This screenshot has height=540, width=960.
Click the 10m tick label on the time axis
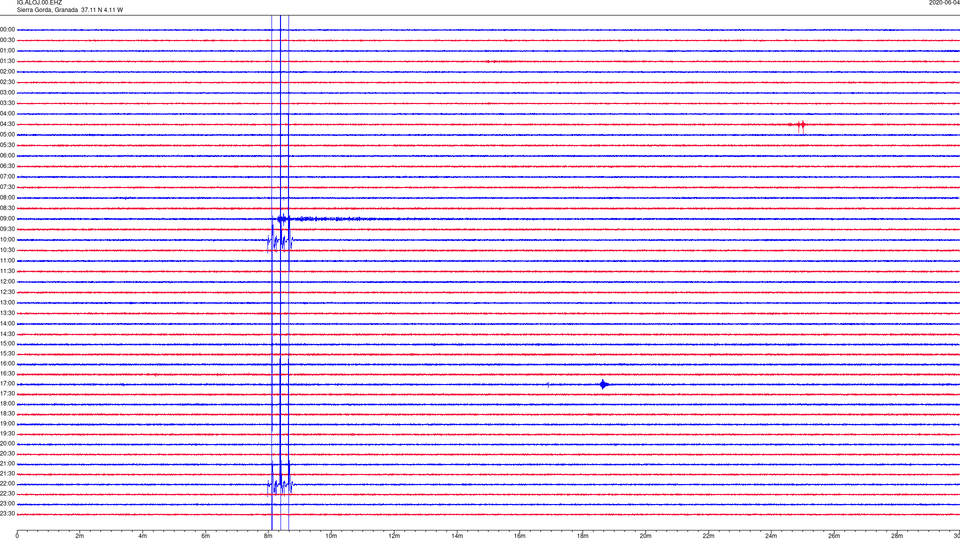(331, 536)
